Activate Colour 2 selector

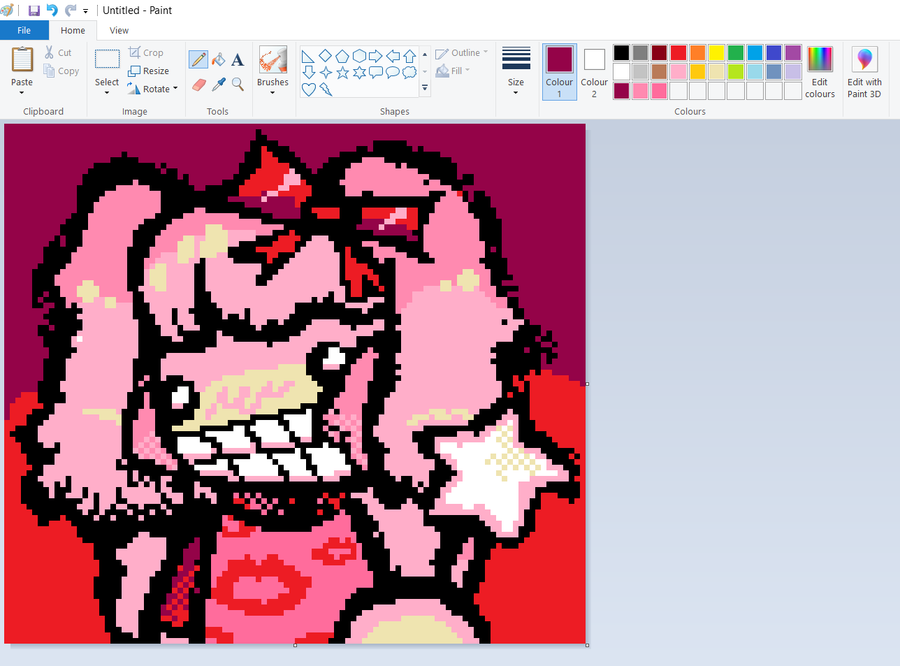coord(594,72)
